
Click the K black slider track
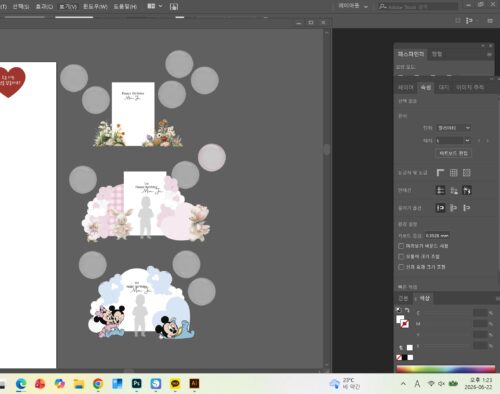pos(446,347)
